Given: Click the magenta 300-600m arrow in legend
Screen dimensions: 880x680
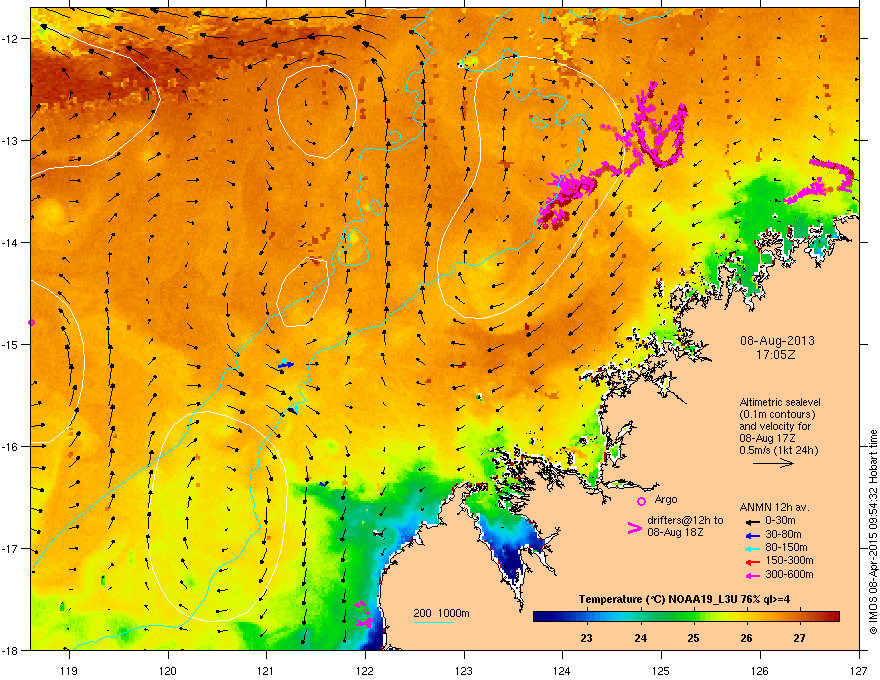Looking at the screenshot, I should tap(752, 575).
